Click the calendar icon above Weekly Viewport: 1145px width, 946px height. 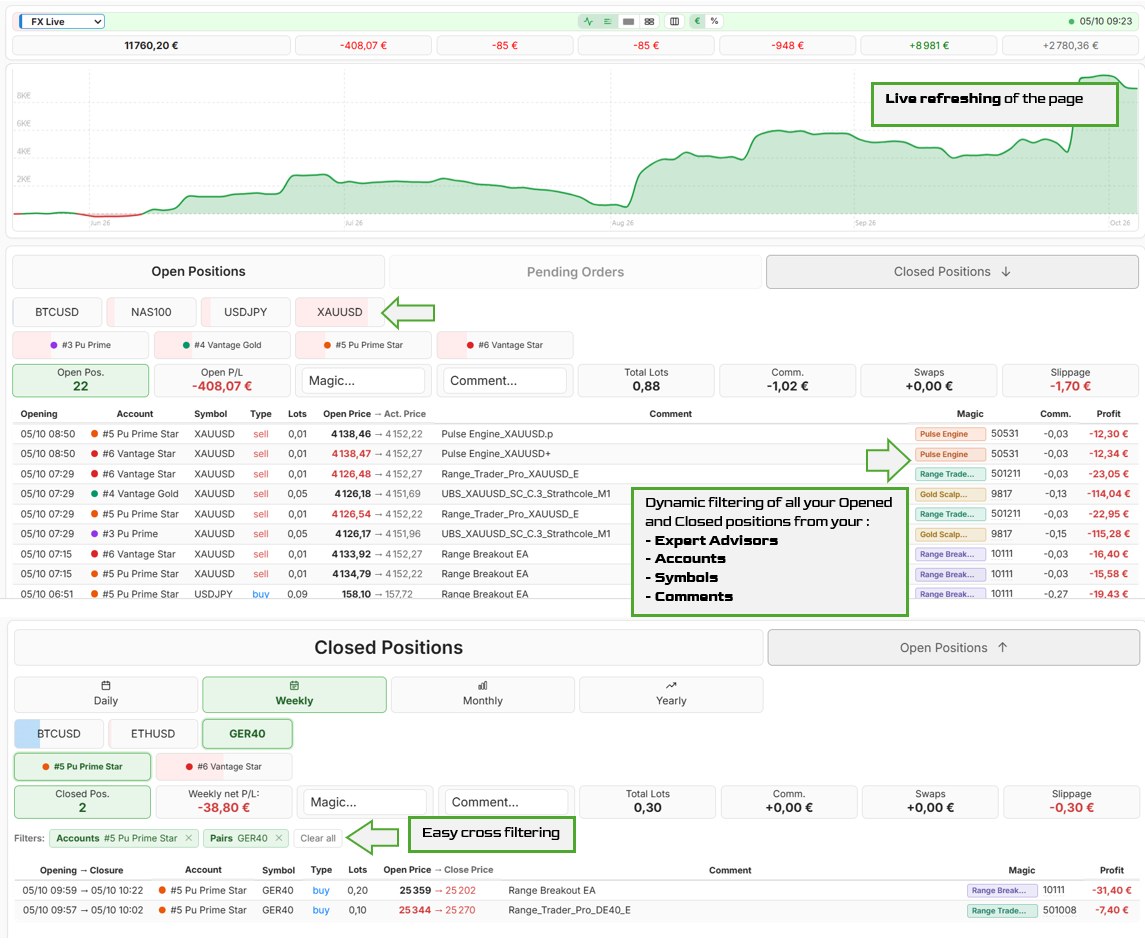294,685
